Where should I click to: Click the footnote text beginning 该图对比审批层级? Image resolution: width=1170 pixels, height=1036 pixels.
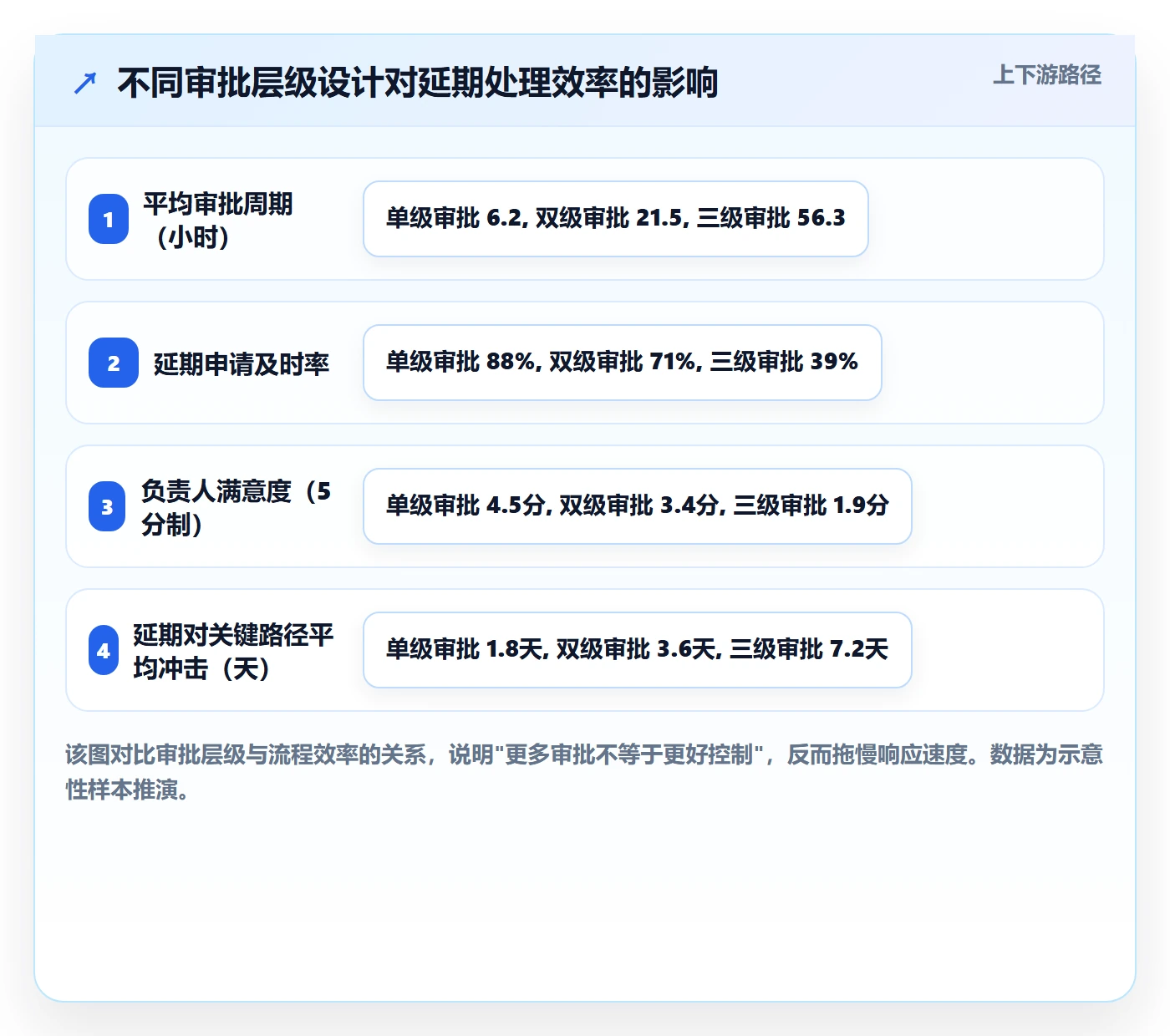pos(584,772)
